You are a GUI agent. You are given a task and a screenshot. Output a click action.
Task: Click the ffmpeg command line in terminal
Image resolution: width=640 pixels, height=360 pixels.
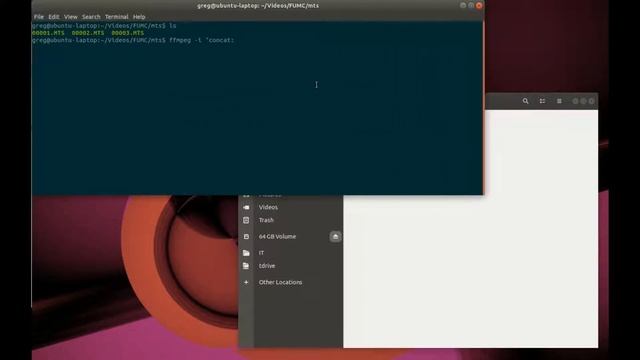133,40
